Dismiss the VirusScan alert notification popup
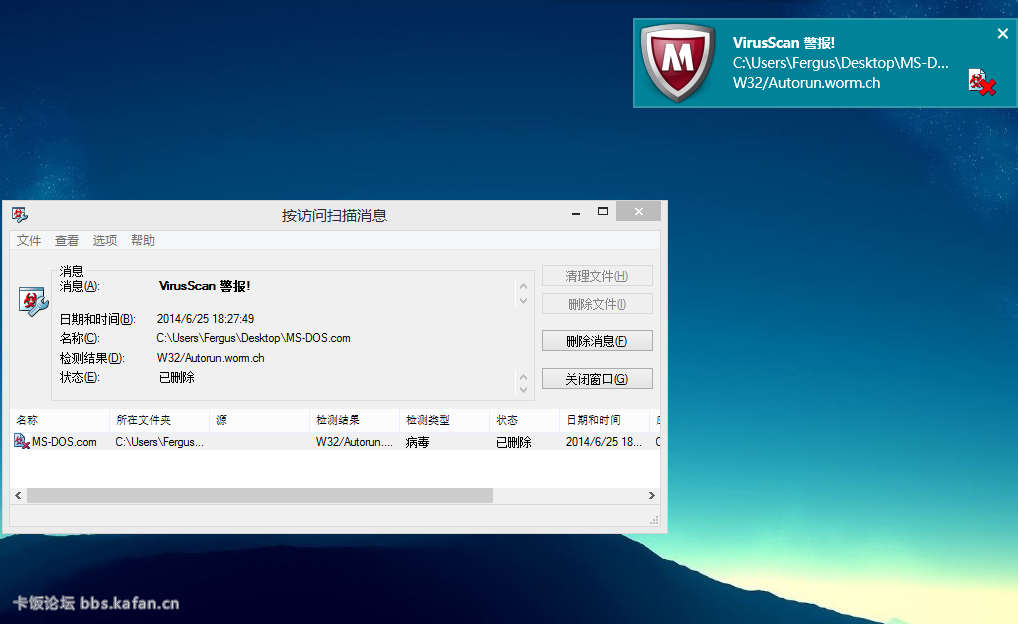The height and width of the screenshot is (624, 1018). (1003, 34)
